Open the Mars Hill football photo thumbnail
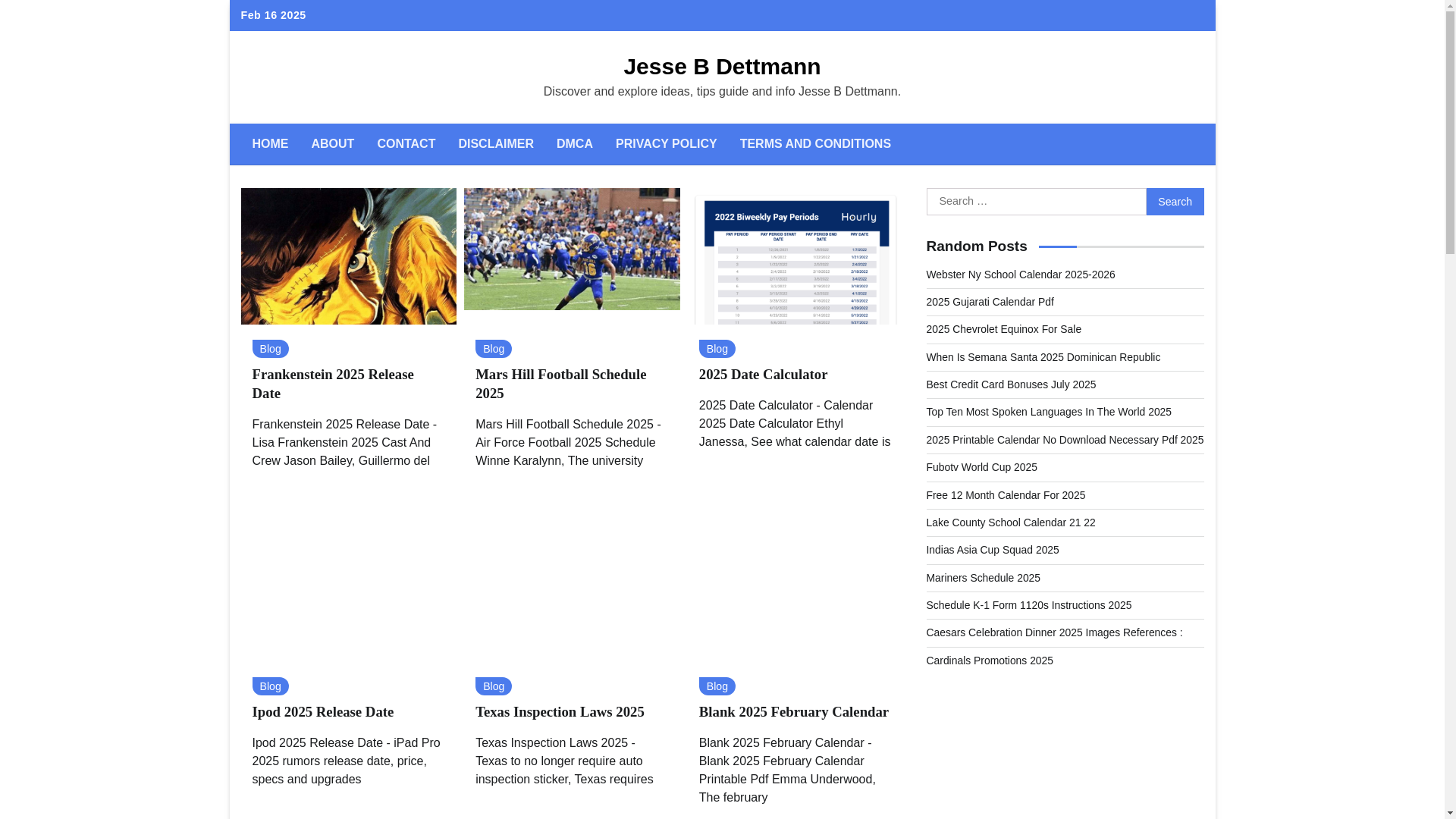The width and height of the screenshot is (1456, 819). (572, 249)
